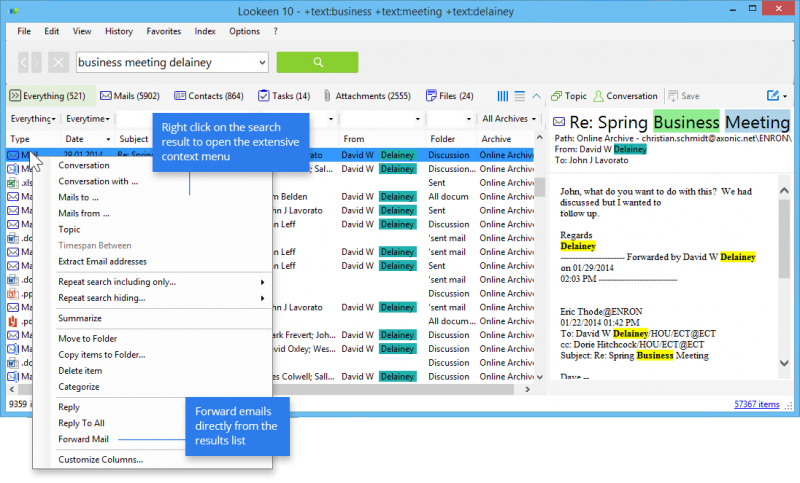Screen dimensions: 800x483
Task: Open the Everytime date filter dropdown
Action: (88, 119)
